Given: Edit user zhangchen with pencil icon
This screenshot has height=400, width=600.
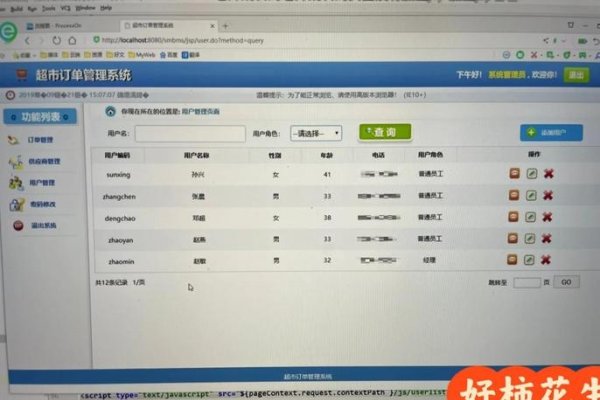Looking at the screenshot, I should 531,195.
